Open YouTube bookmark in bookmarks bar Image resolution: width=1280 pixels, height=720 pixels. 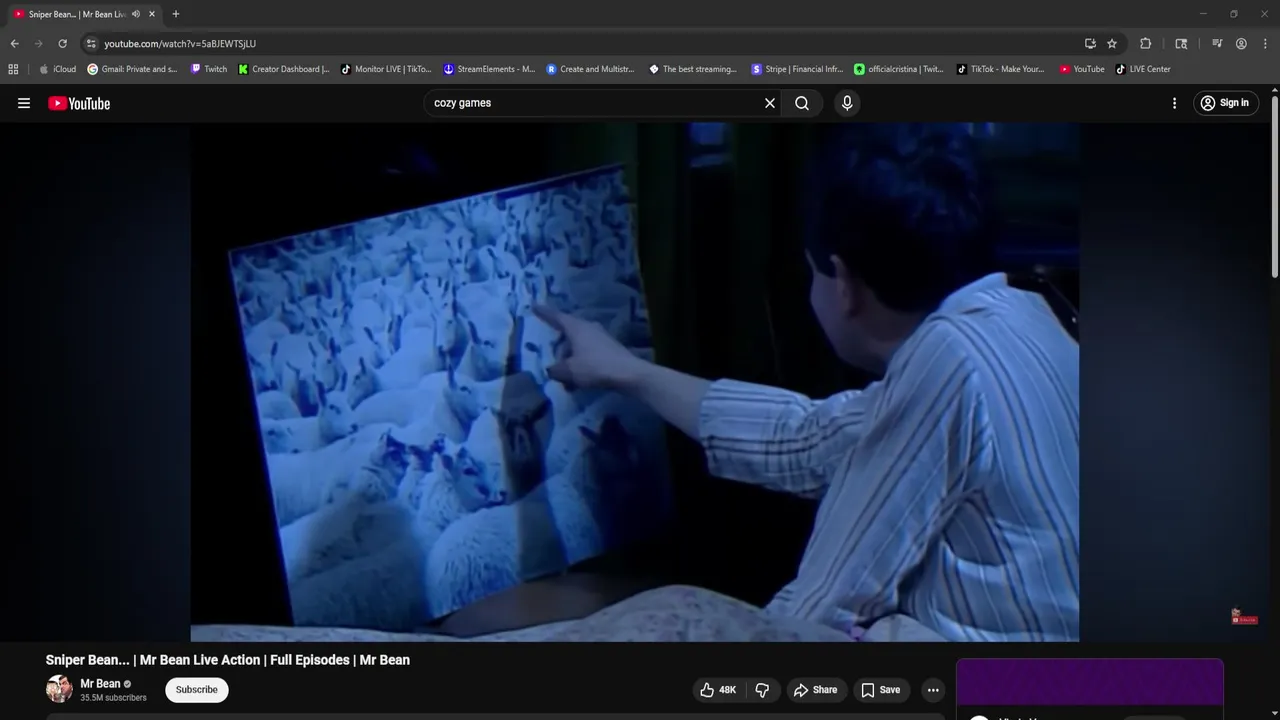[1082, 69]
